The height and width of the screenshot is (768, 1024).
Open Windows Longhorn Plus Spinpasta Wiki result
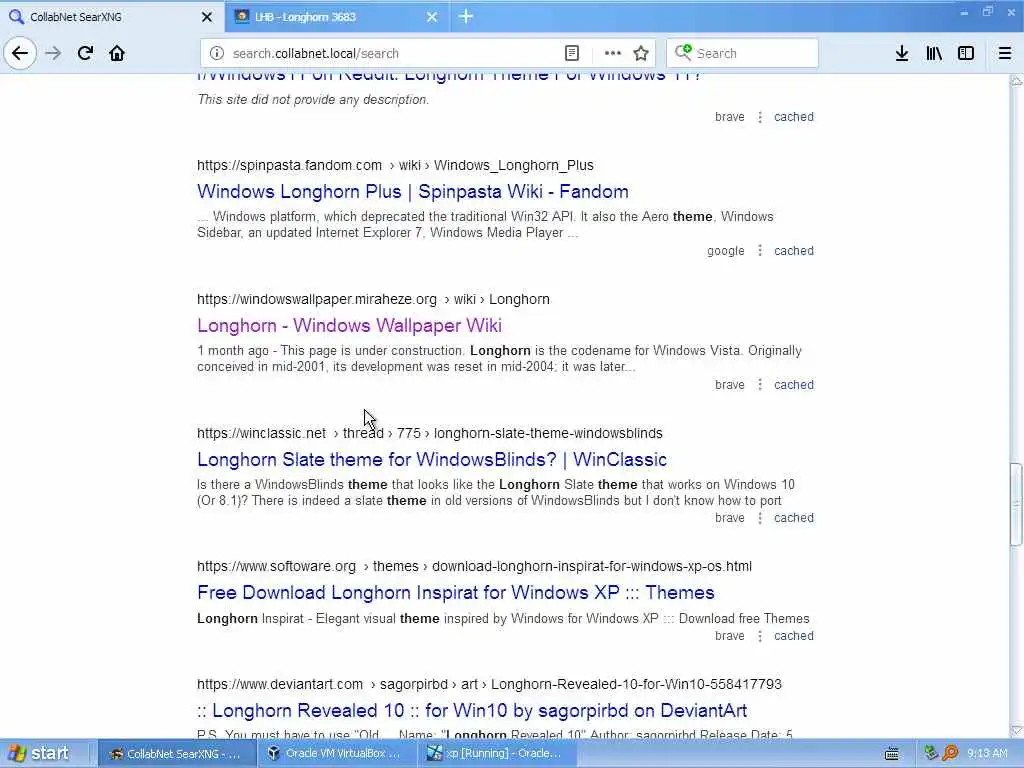pos(413,191)
